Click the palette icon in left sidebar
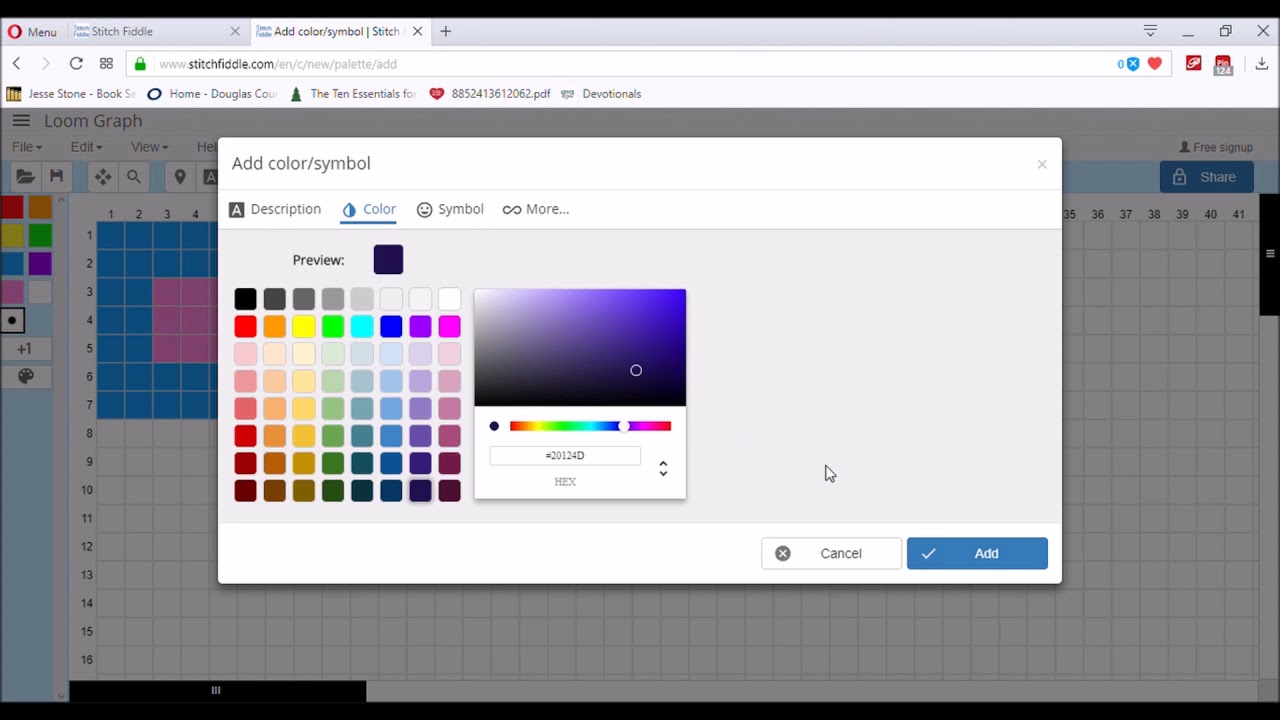The width and height of the screenshot is (1280, 720). tap(26, 376)
